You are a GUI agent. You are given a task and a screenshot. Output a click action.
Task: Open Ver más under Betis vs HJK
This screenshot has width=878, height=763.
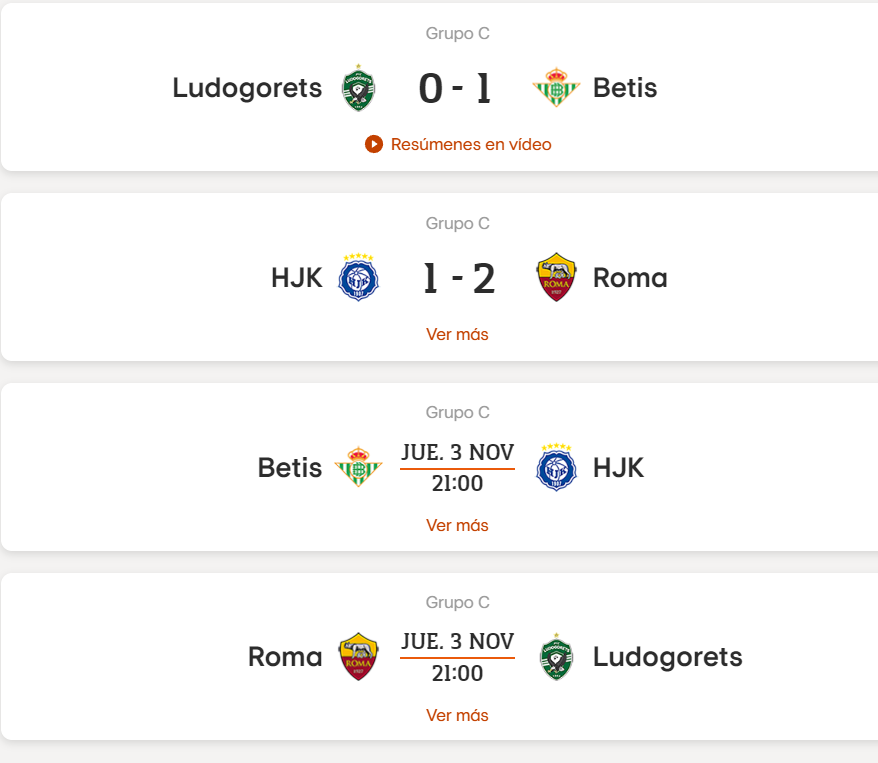[457, 525]
